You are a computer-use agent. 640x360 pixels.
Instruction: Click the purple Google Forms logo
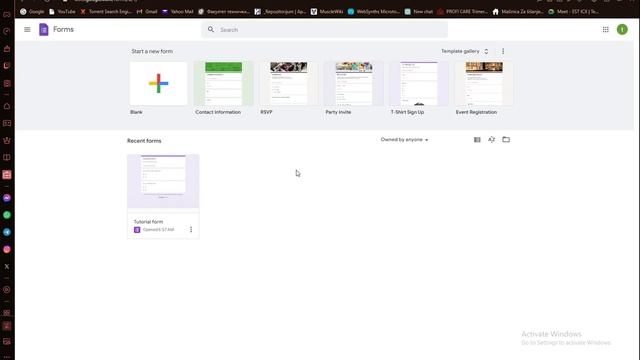pos(44,29)
